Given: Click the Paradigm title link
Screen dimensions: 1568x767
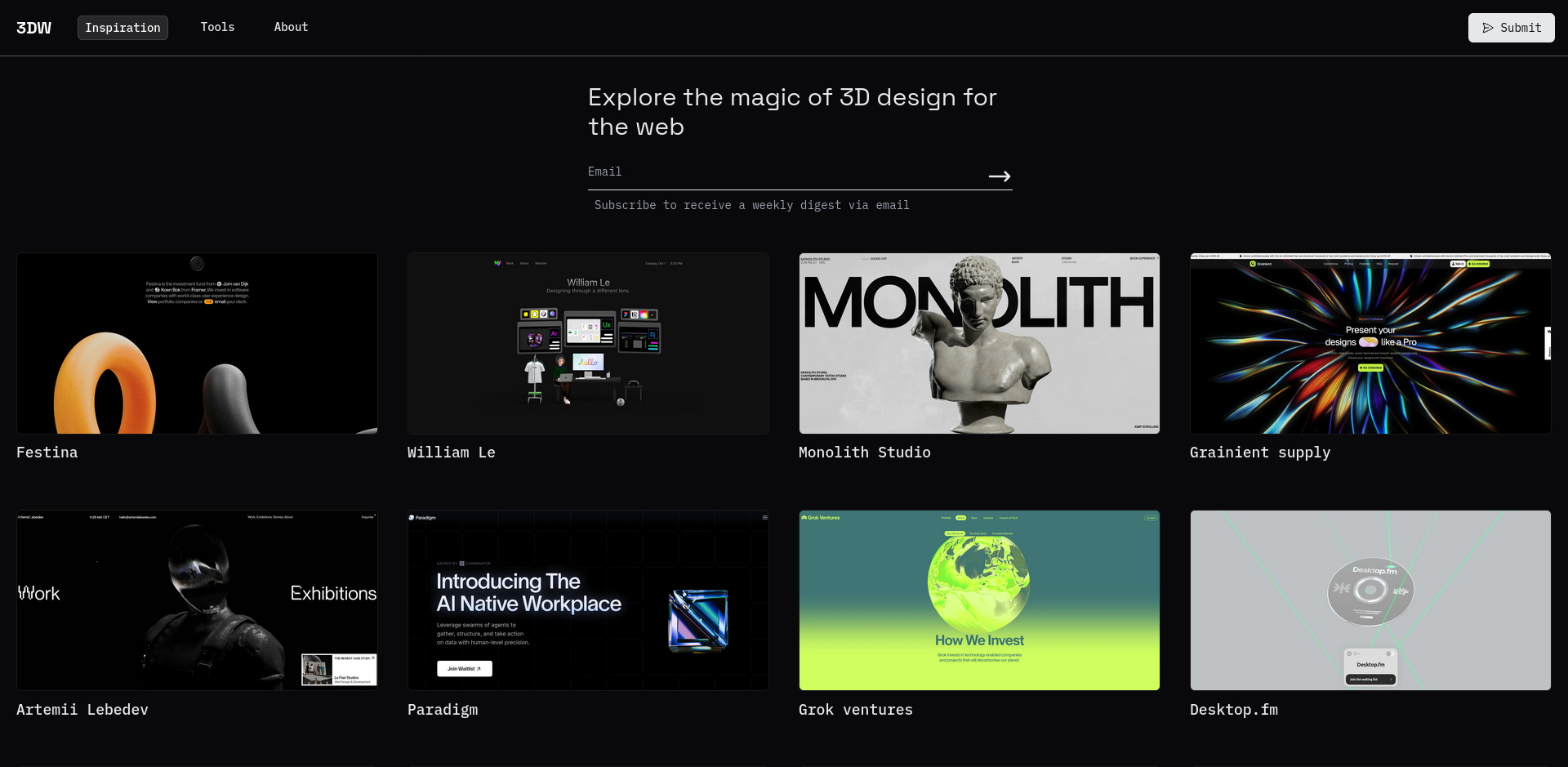Looking at the screenshot, I should tap(443, 709).
